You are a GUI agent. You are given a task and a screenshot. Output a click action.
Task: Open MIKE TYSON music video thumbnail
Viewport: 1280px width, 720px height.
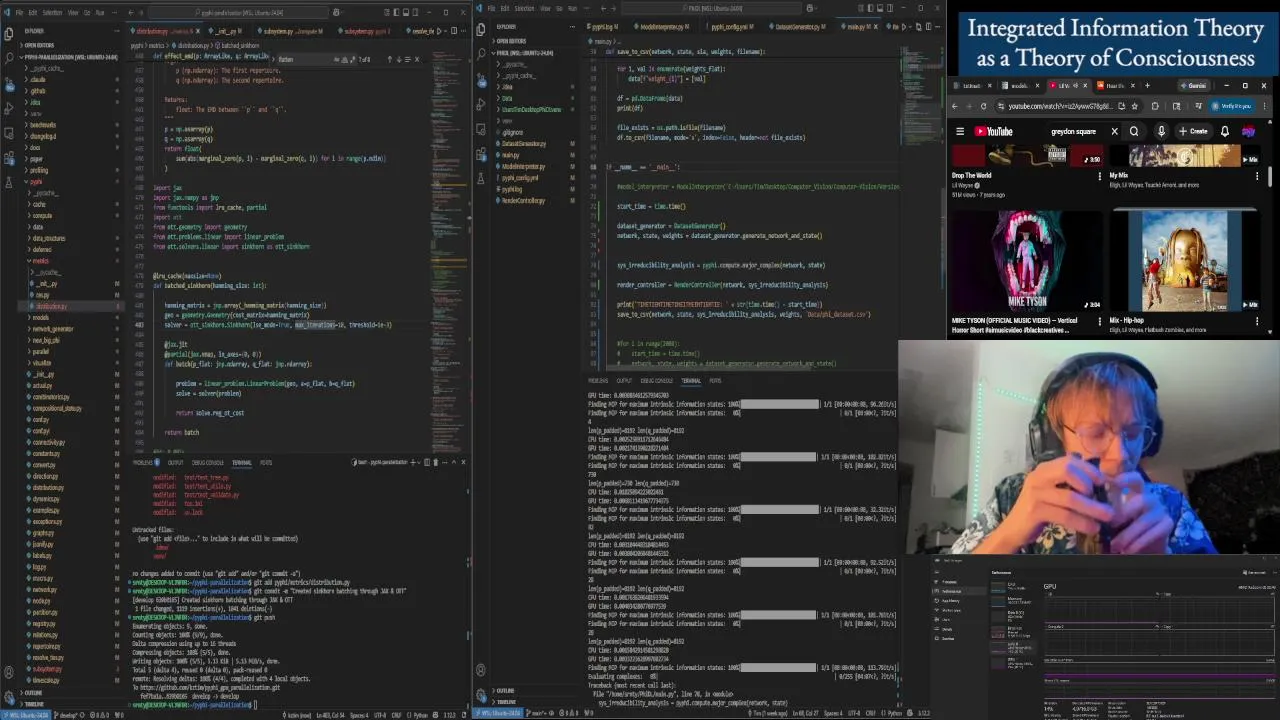[x=1025, y=262]
